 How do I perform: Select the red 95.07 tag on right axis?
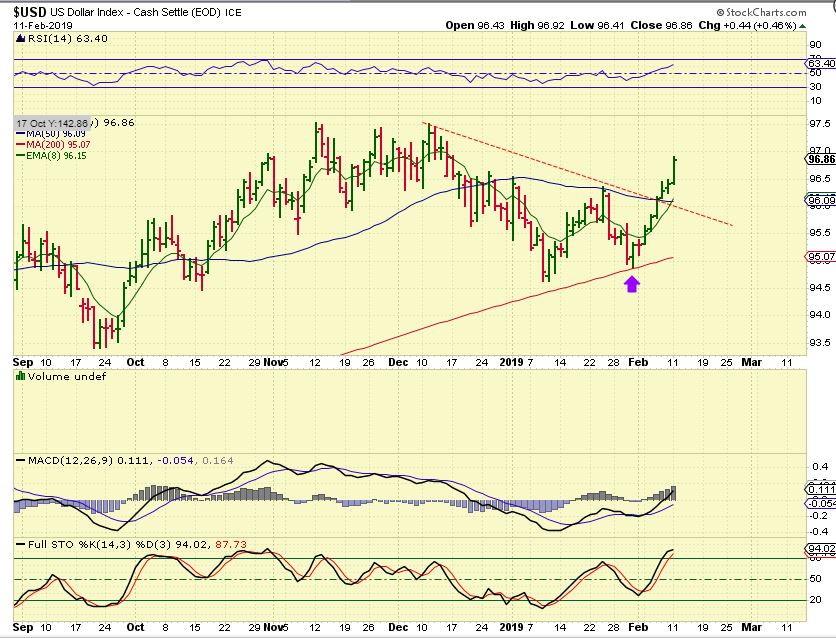[820, 257]
